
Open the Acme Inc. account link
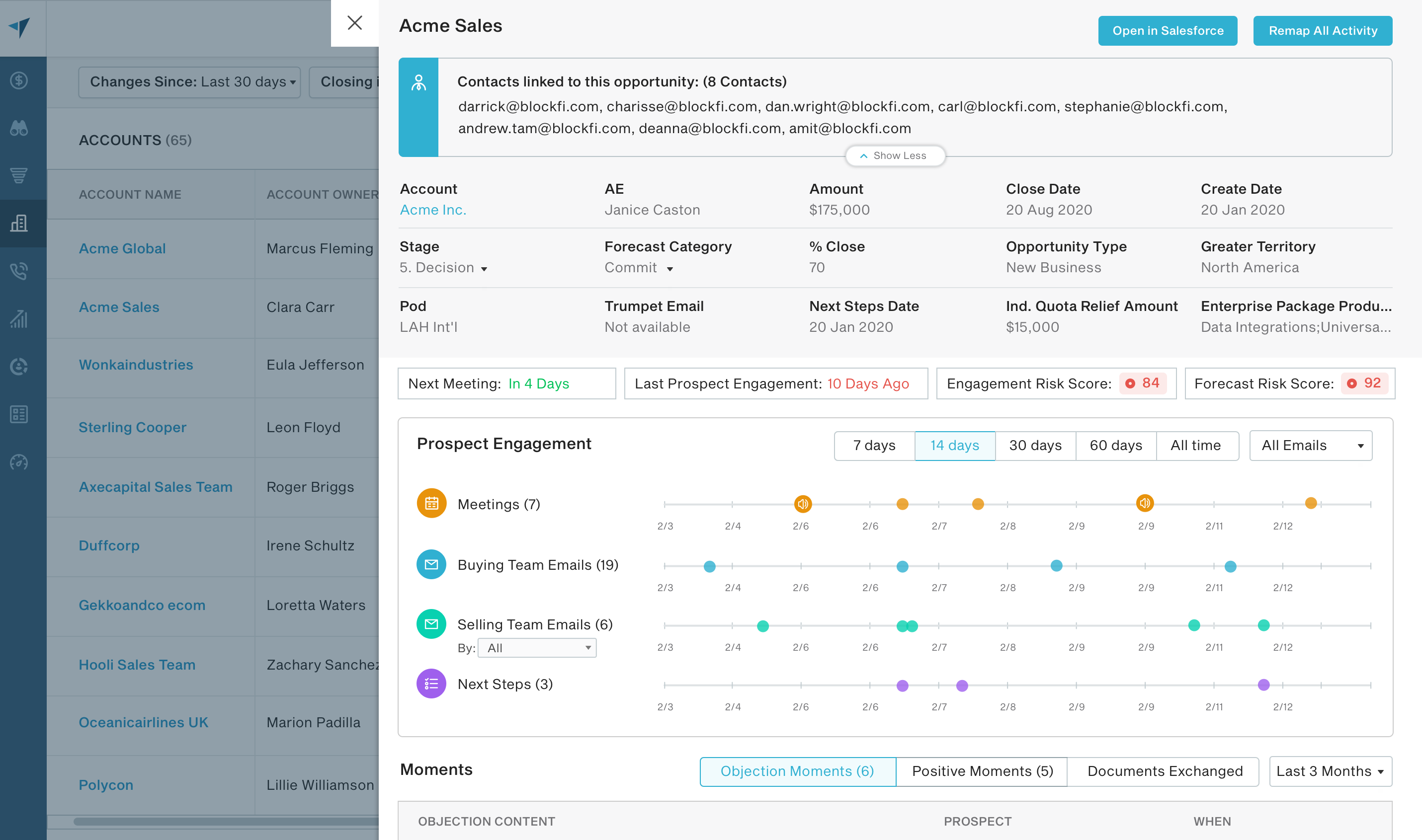[433, 210]
